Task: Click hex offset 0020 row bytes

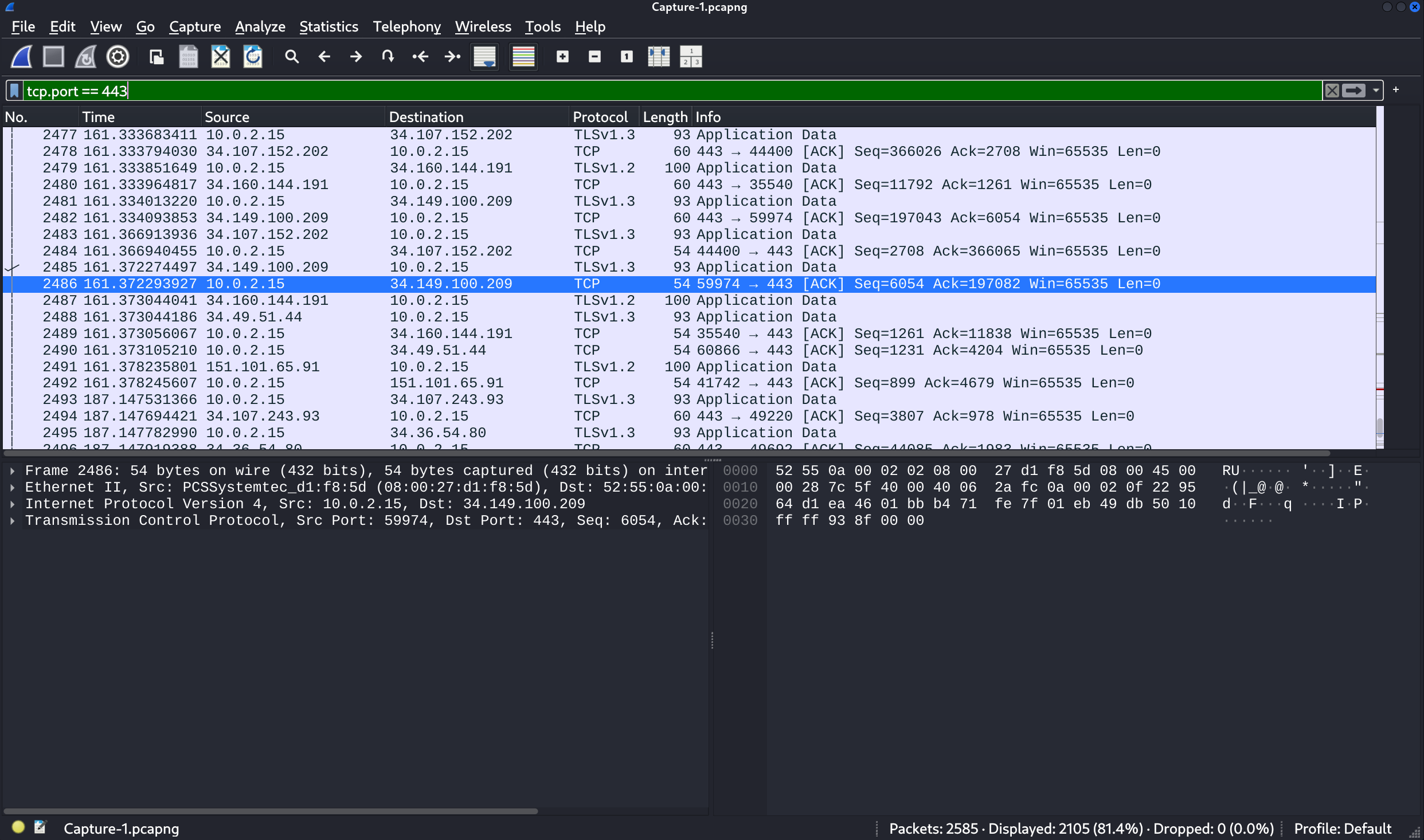Action: (985, 504)
